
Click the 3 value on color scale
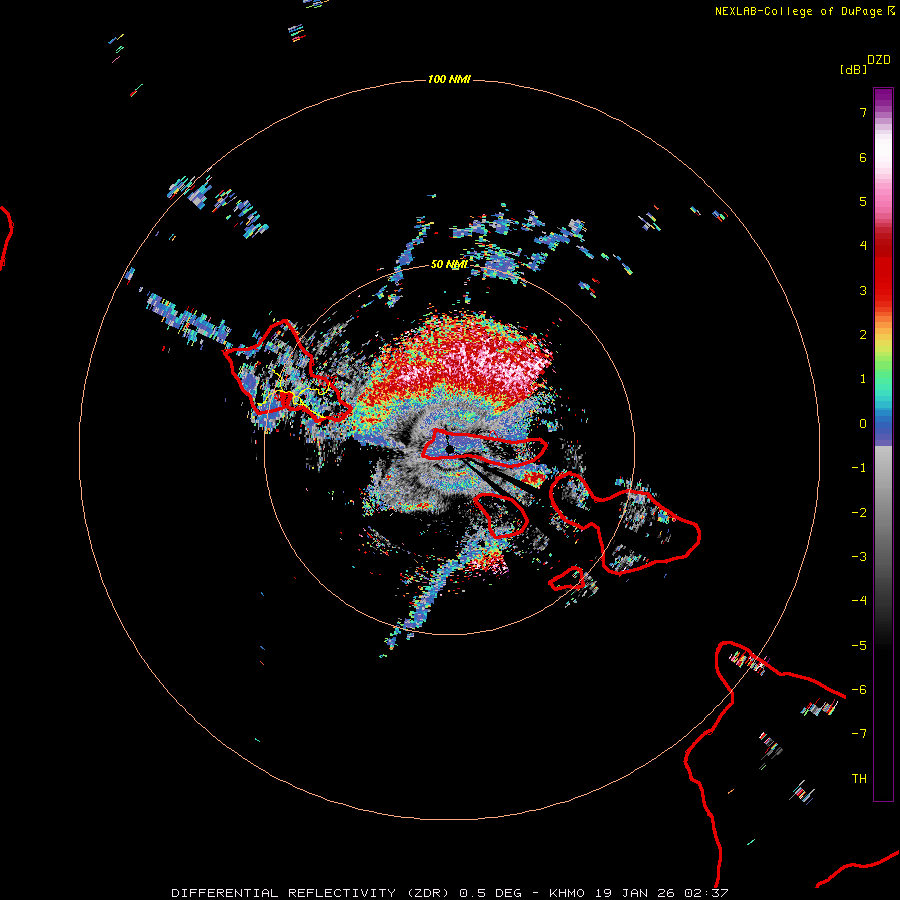click(x=863, y=290)
